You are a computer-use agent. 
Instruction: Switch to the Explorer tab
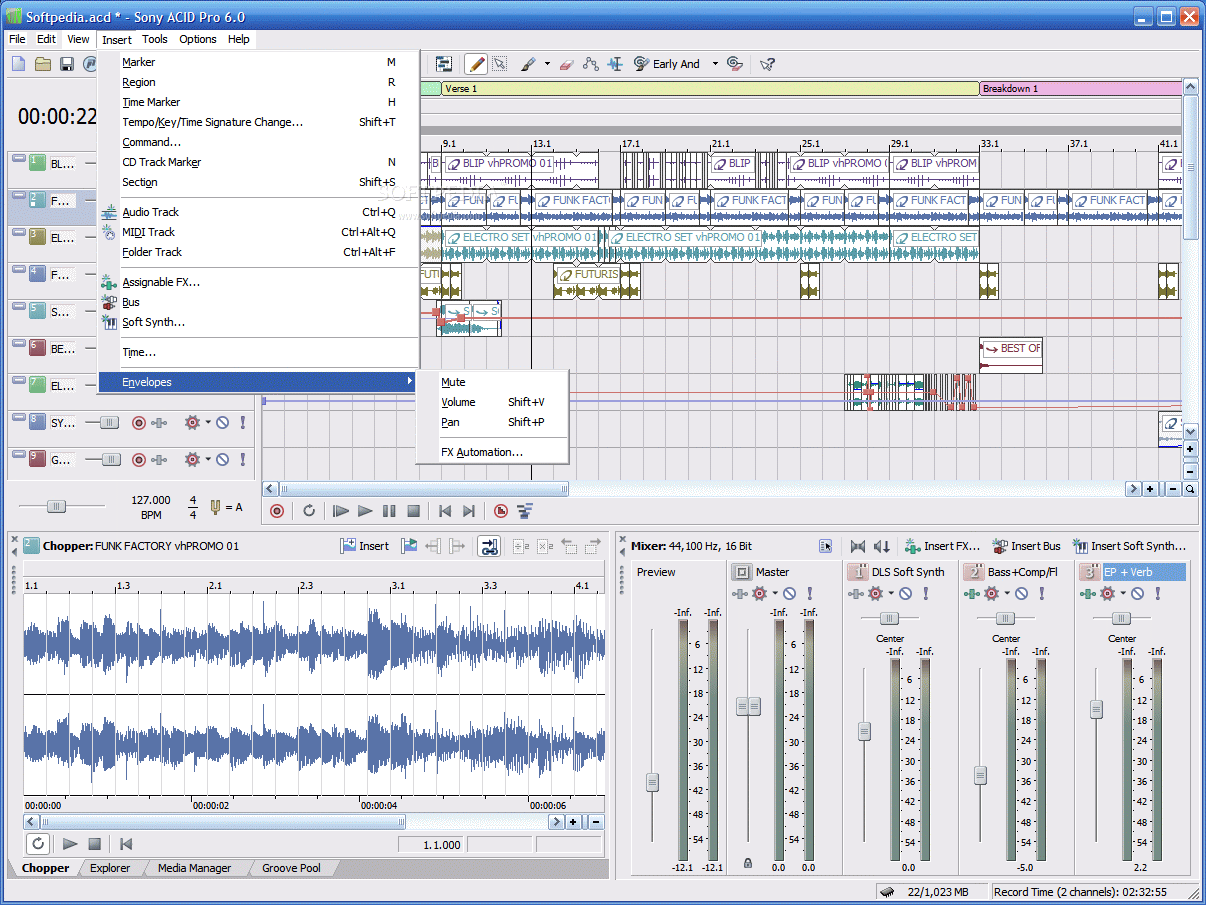(110, 868)
